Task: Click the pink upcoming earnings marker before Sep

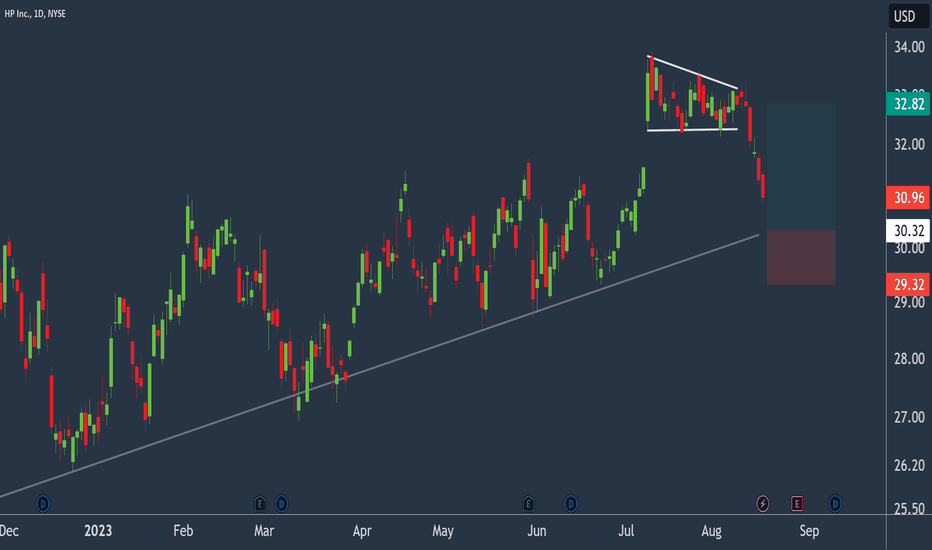Action: point(797,504)
